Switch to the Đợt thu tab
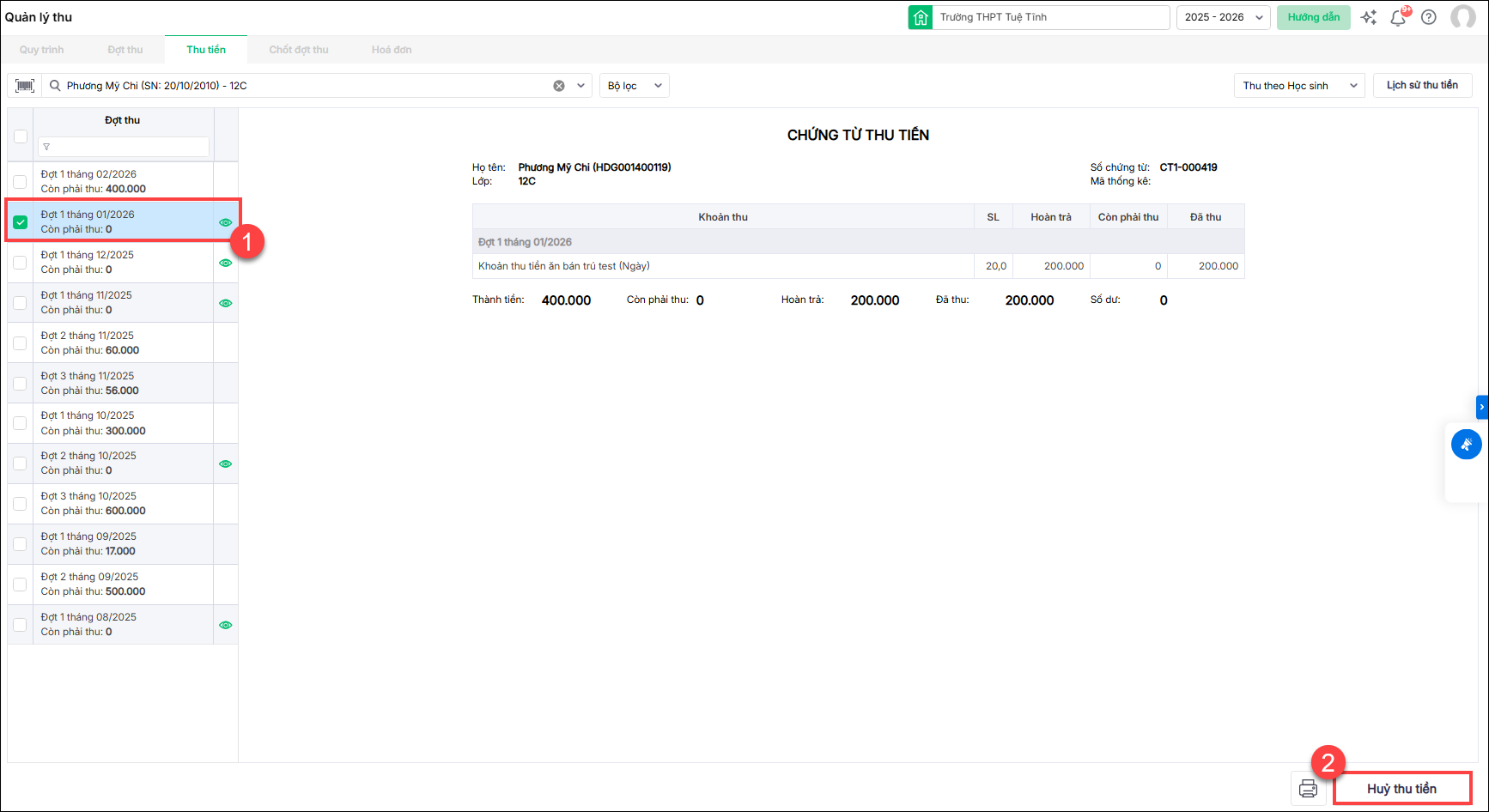The image size is (1489, 812). click(x=125, y=50)
